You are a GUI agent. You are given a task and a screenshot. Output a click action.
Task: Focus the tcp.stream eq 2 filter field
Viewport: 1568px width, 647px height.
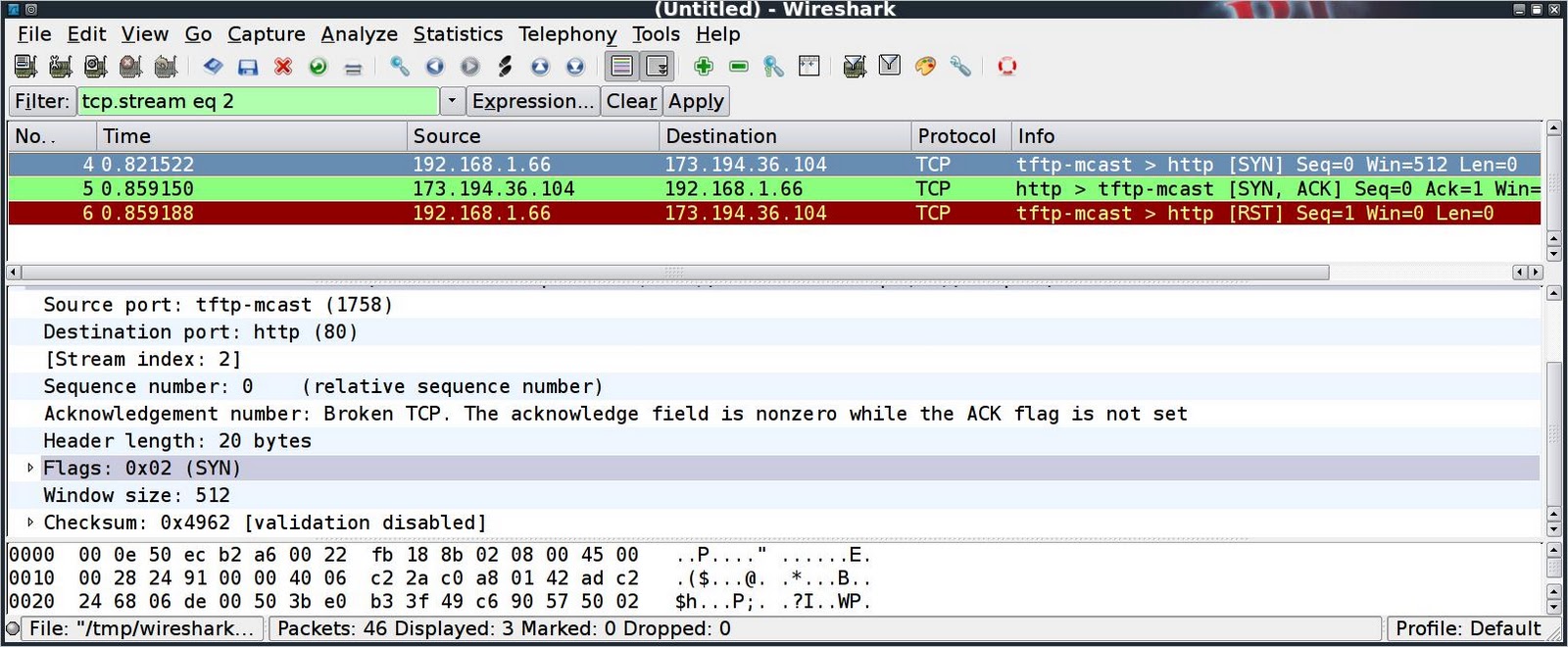click(258, 101)
